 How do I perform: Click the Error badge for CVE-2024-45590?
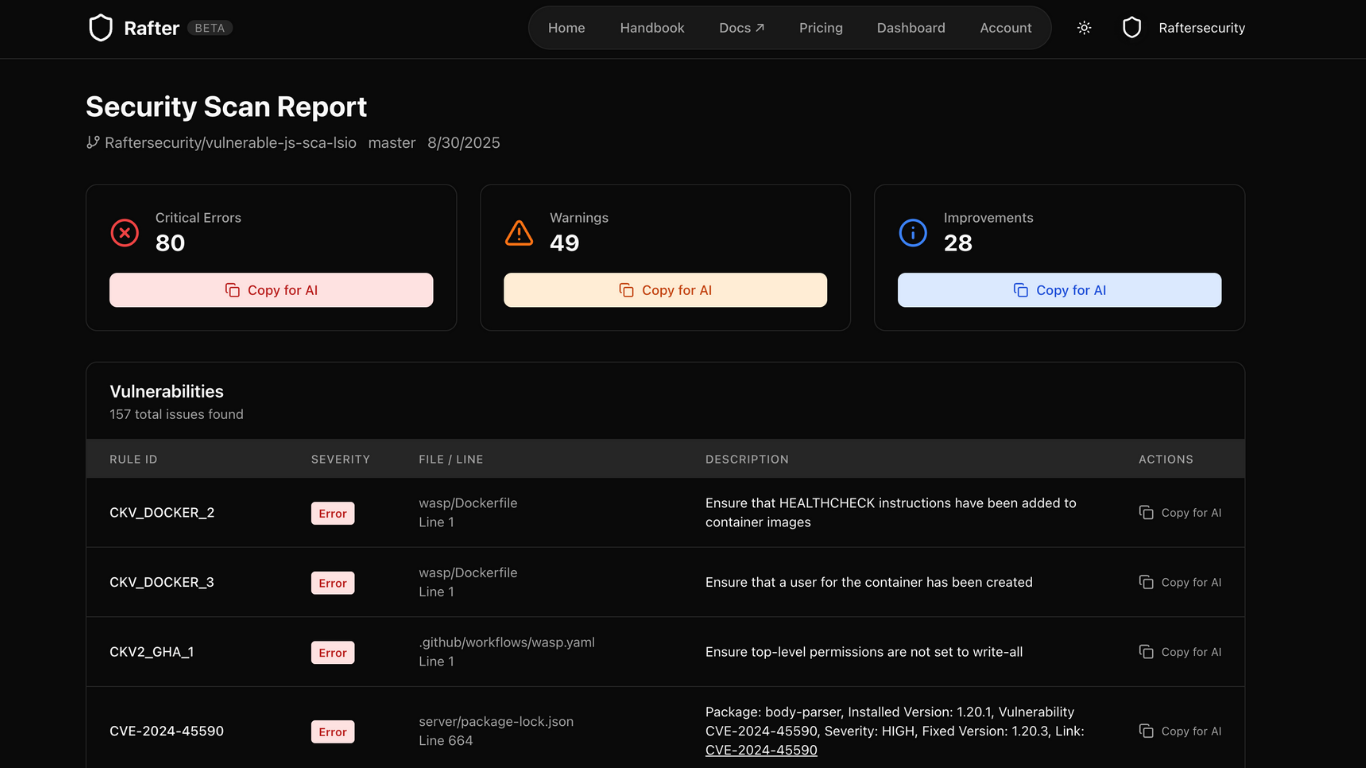333,732
